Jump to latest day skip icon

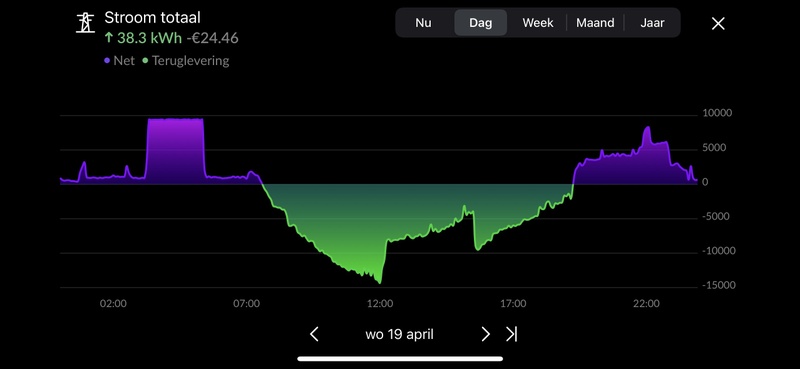511,334
